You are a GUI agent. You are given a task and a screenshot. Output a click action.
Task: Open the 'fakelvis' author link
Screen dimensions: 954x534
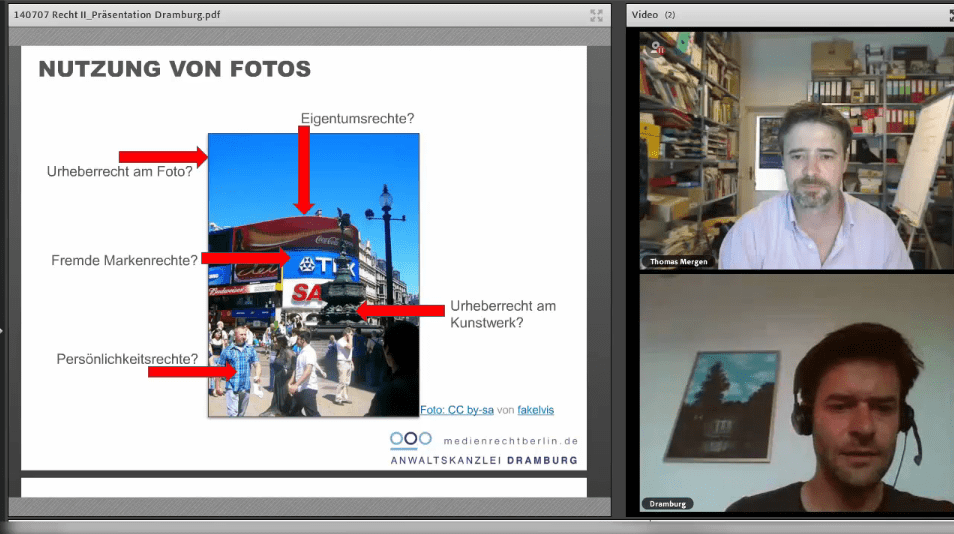535,410
